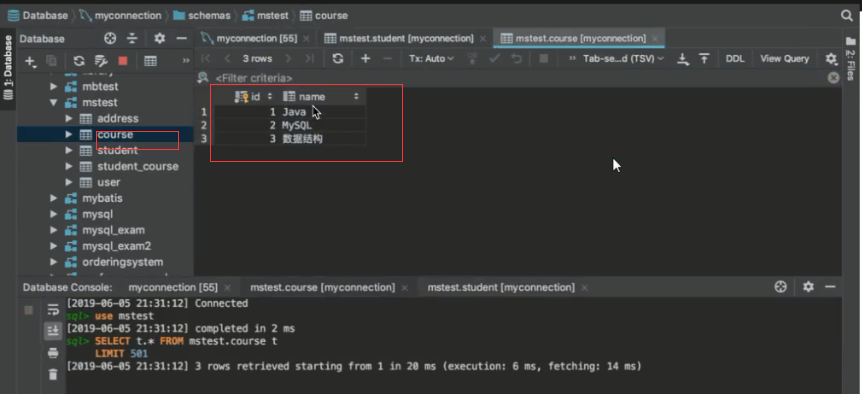Click schemas in the breadcrumb

209,15
